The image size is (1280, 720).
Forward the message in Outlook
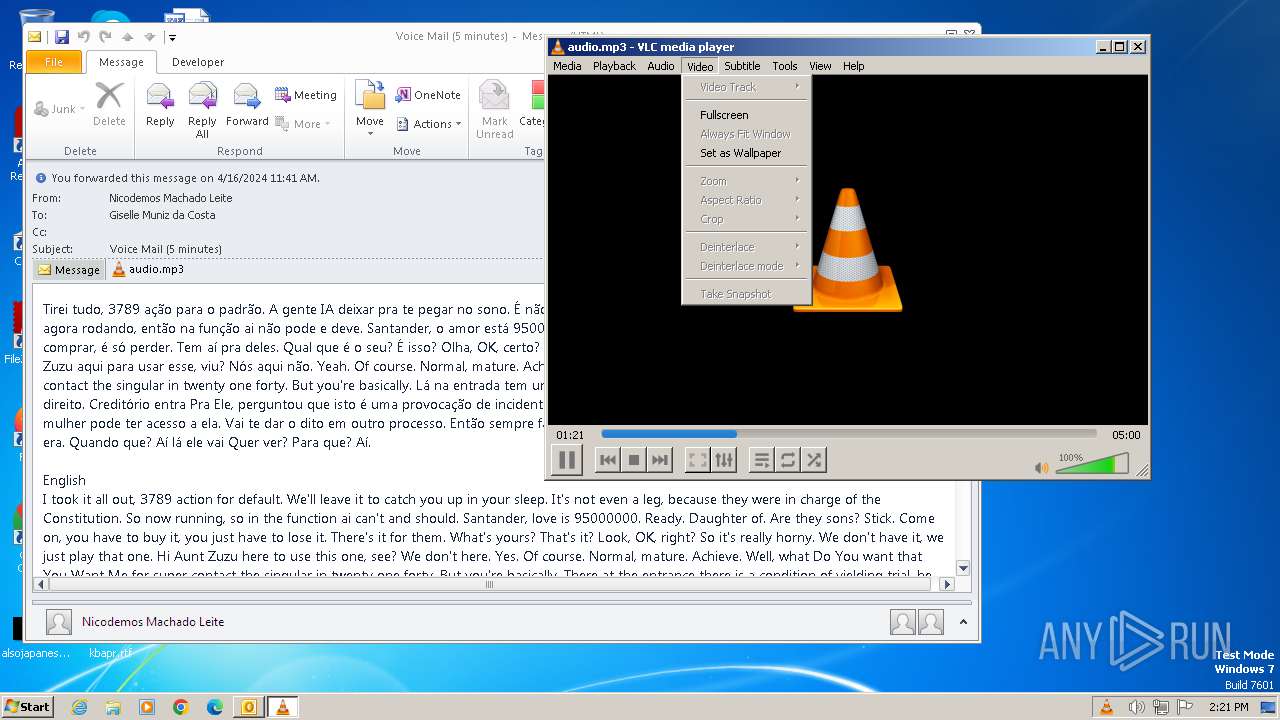point(247,106)
